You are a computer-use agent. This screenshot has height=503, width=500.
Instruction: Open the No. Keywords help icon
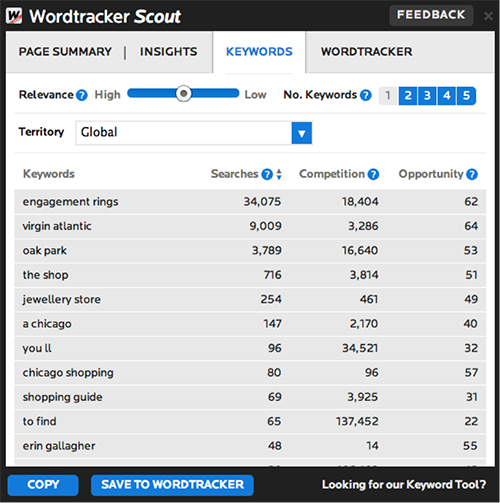[366, 95]
